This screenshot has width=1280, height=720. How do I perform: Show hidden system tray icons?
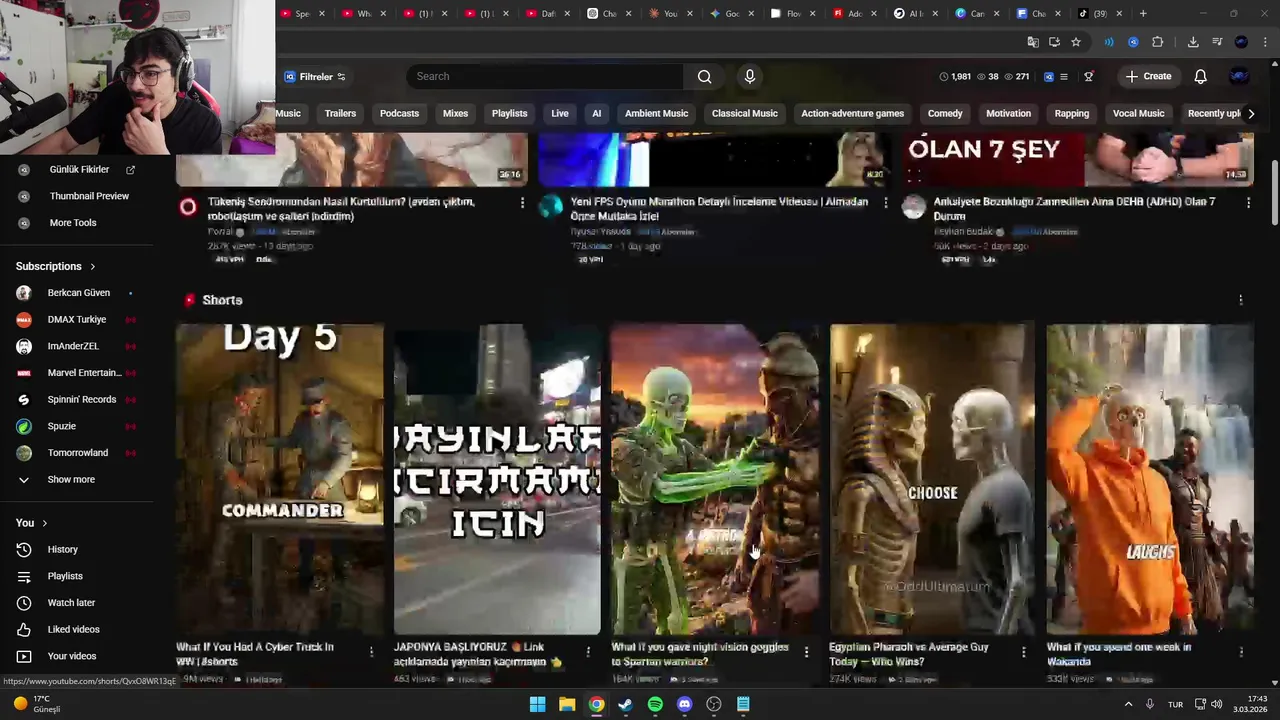click(x=1128, y=704)
